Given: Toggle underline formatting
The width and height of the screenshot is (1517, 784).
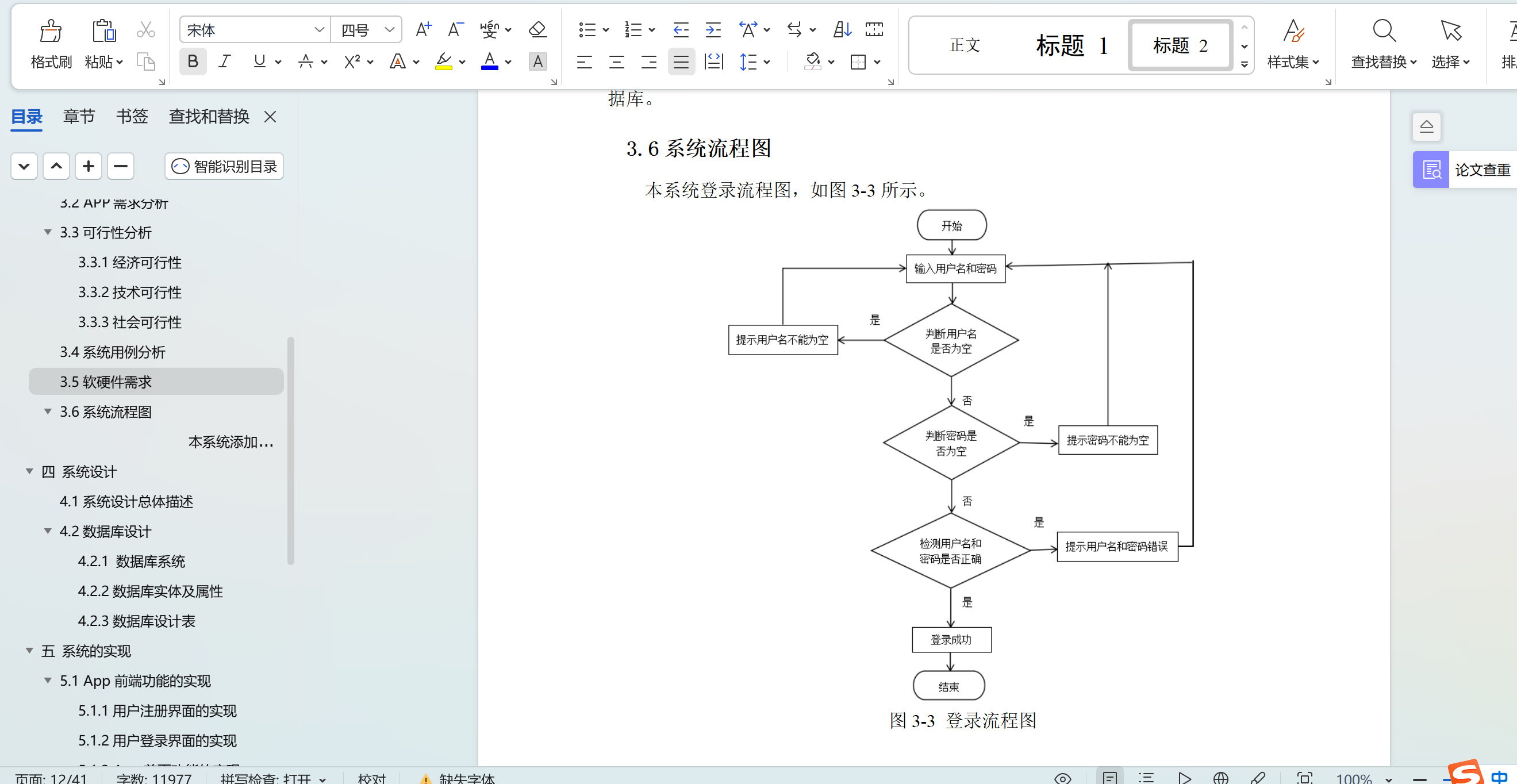Looking at the screenshot, I should [259, 62].
